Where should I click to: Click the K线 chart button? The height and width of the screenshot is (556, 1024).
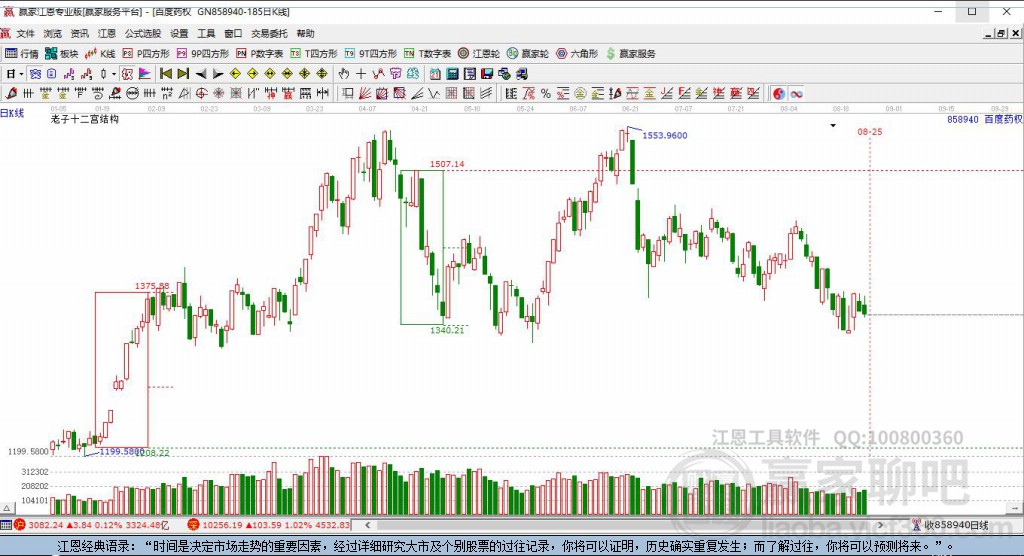click(x=100, y=54)
